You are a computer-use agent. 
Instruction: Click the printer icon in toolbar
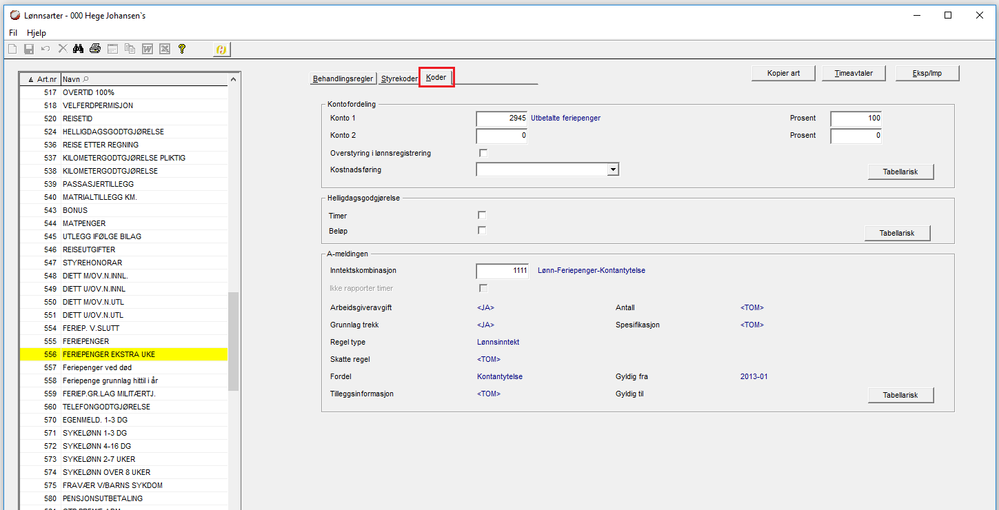point(95,48)
